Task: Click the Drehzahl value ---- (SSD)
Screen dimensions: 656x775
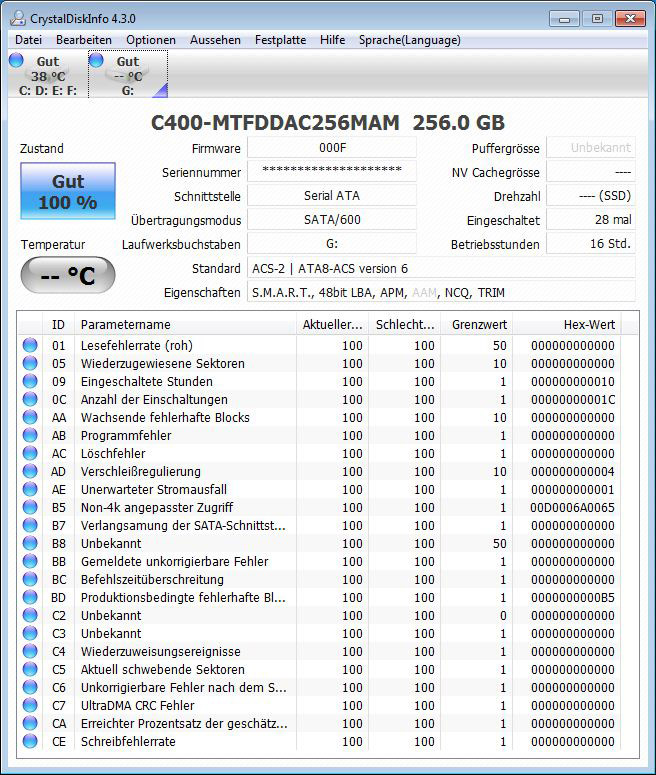Action: [591, 196]
